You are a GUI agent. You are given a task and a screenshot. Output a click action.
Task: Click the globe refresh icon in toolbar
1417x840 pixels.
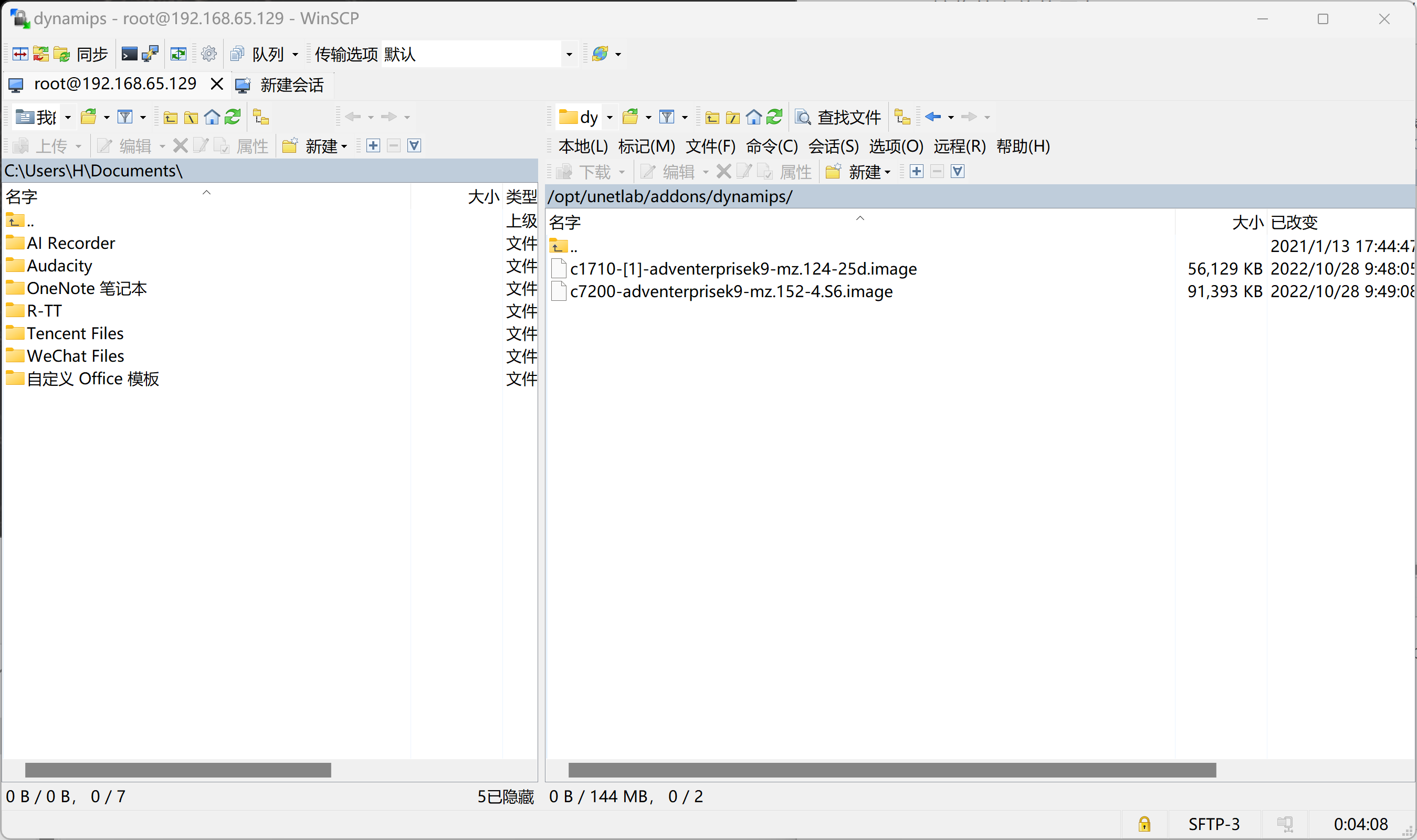tap(600, 55)
